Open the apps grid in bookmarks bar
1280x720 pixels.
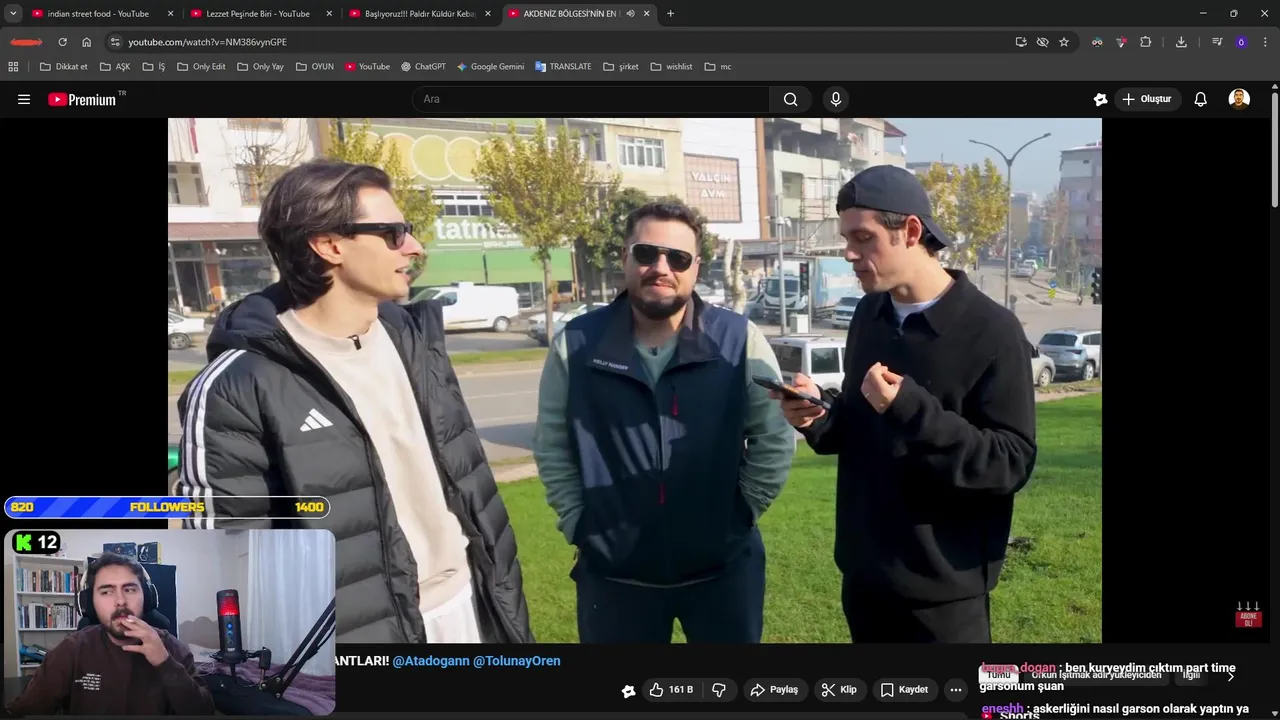click(x=13, y=67)
